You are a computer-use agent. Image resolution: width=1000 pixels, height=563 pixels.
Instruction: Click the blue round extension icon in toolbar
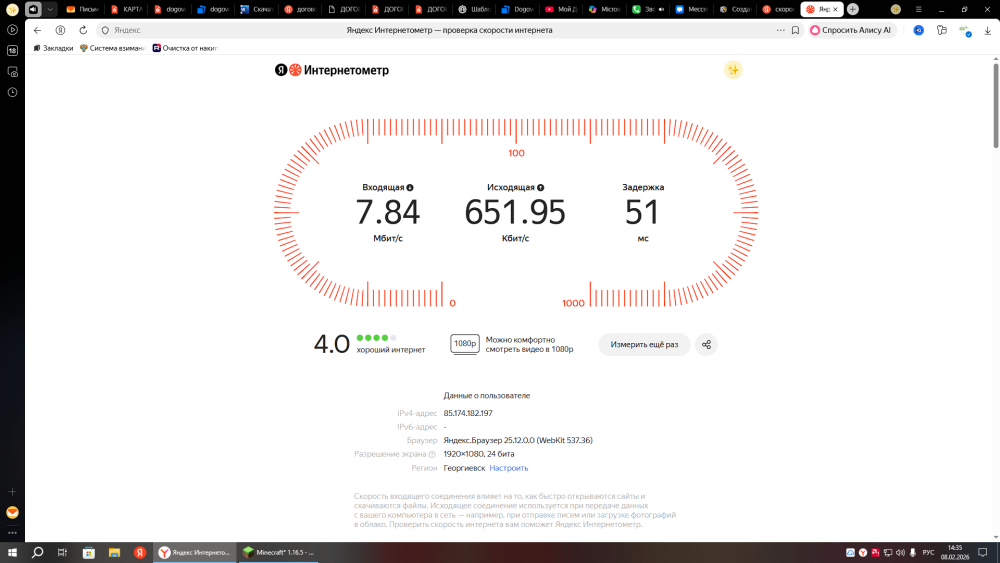click(918, 30)
